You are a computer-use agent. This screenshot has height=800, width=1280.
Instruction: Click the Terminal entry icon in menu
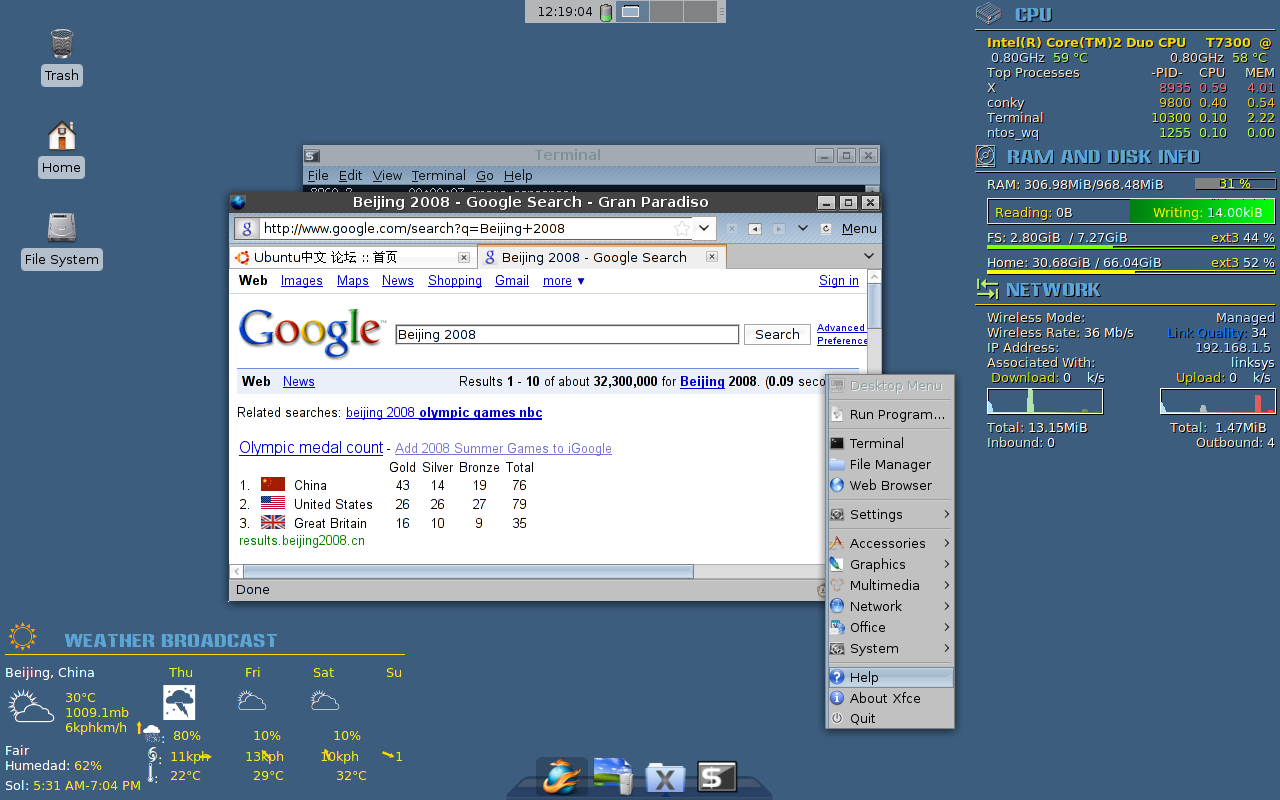pyautogui.click(x=838, y=443)
